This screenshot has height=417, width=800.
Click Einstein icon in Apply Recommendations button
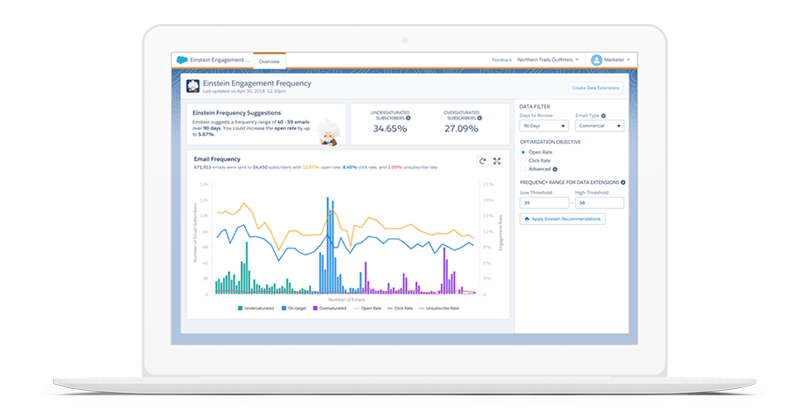(x=527, y=219)
